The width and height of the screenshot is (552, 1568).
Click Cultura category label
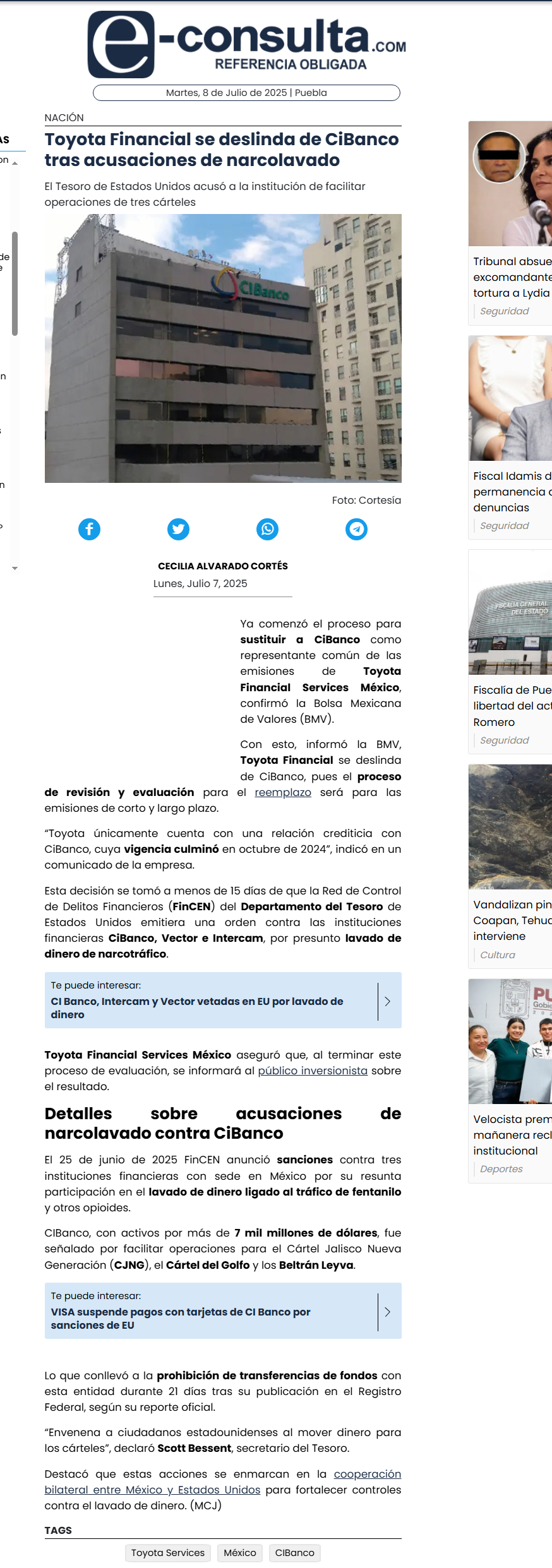point(498,955)
